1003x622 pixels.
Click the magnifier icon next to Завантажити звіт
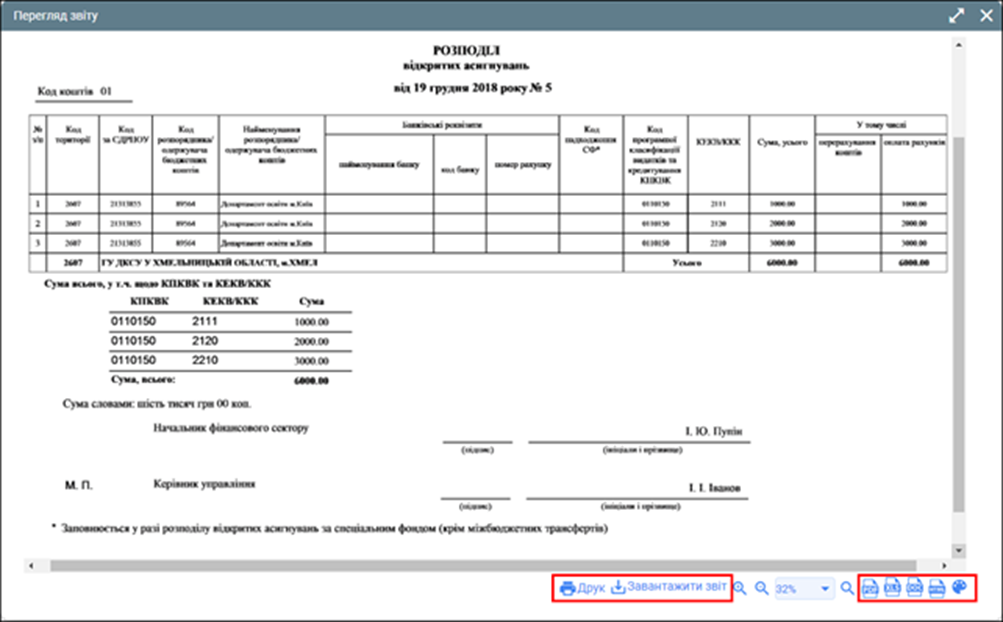coord(741,589)
